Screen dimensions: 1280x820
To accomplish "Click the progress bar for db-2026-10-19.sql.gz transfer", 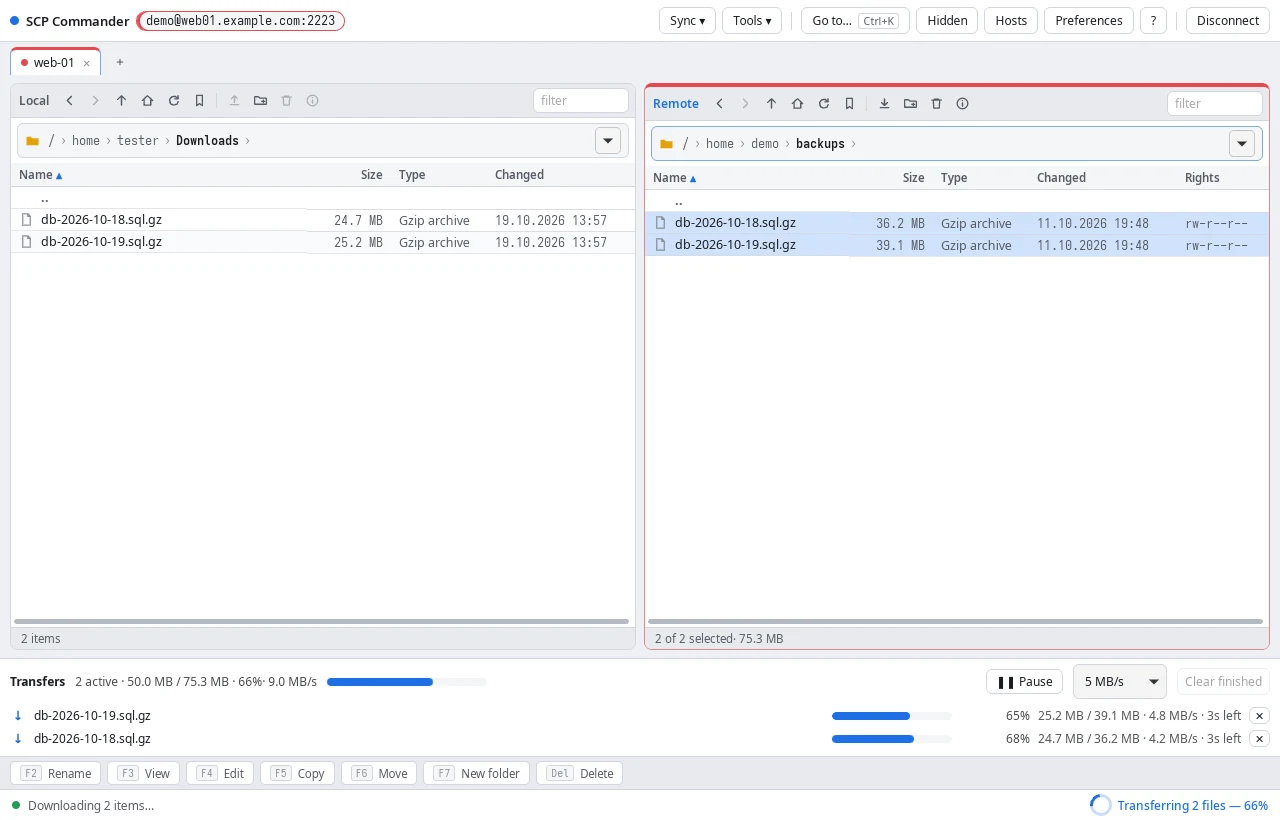I will point(892,716).
